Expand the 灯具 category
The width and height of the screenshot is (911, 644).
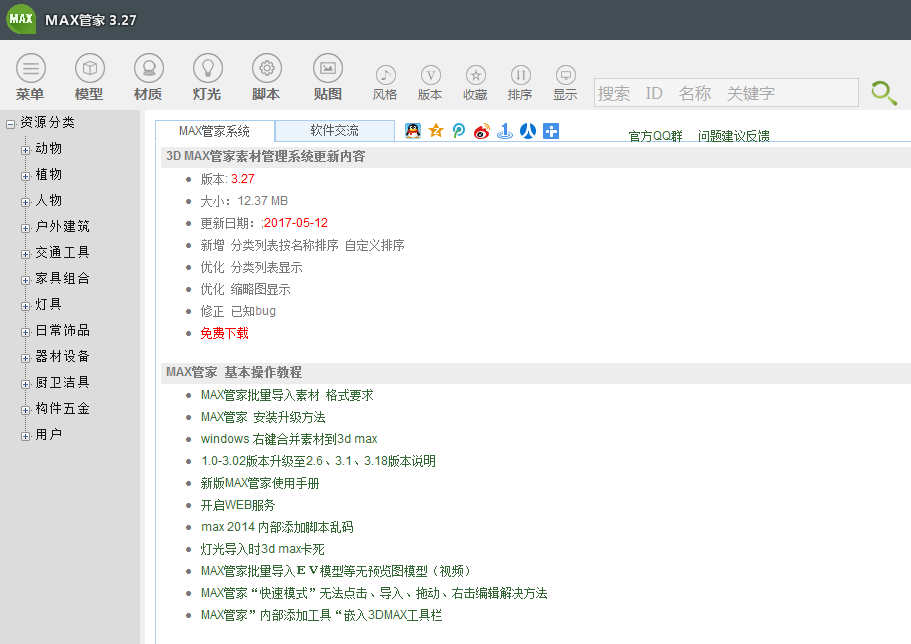point(25,306)
